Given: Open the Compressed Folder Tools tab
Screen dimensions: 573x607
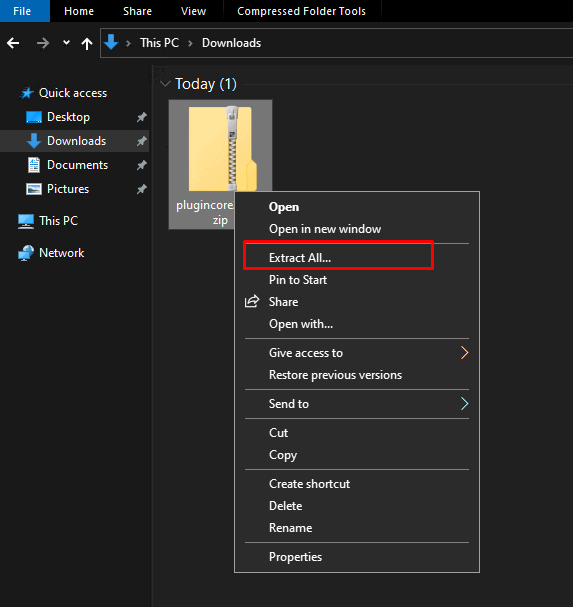Looking at the screenshot, I should [x=302, y=11].
